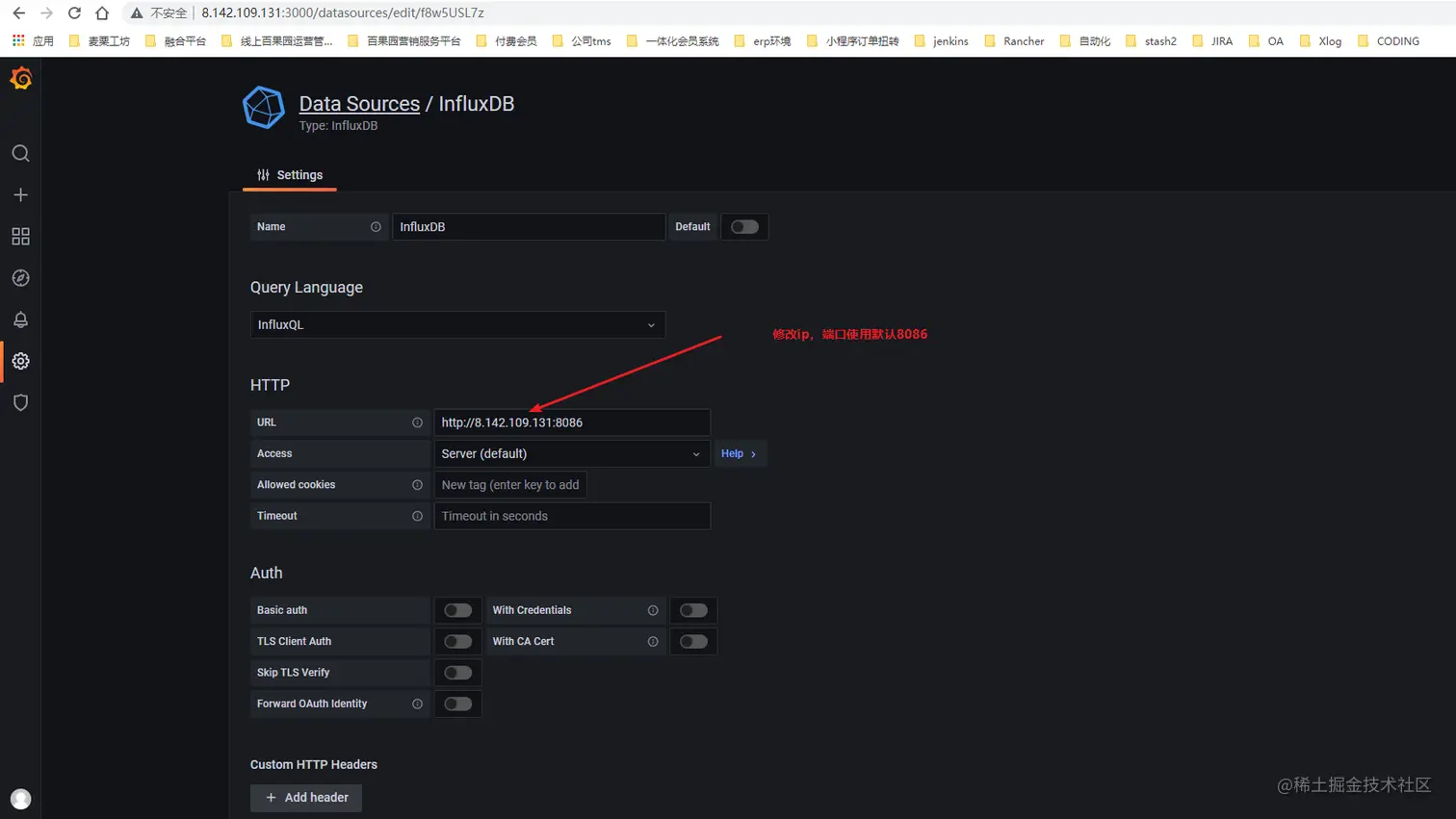This screenshot has height=819, width=1456.
Task: Open the Dashboards panel icon
Action: [x=20, y=236]
